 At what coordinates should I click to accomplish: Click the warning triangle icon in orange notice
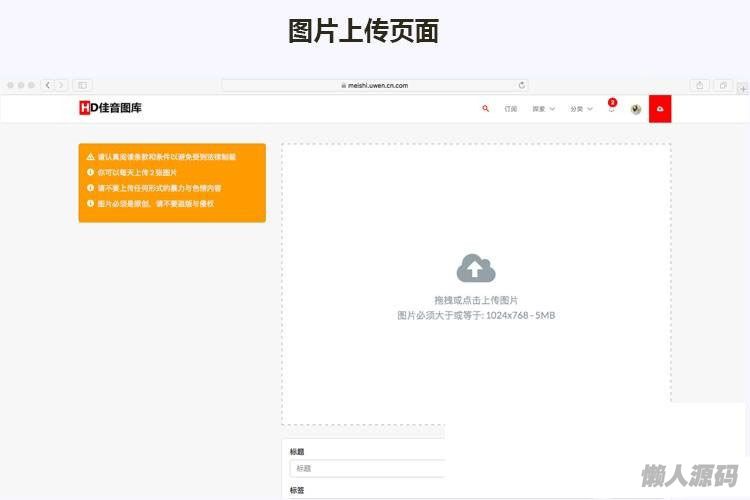click(x=90, y=157)
